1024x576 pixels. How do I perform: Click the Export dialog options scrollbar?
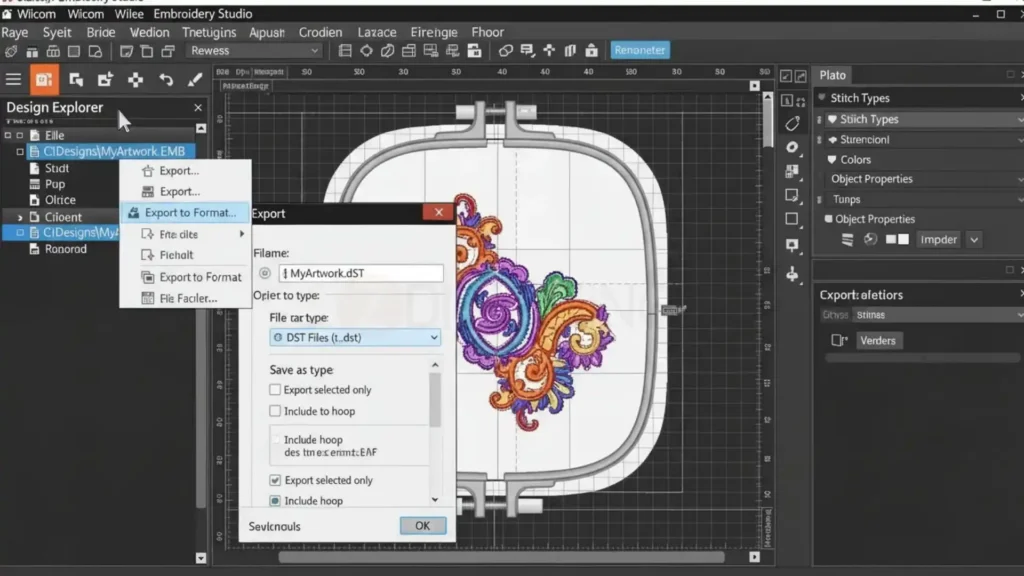pyautogui.click(x=435, y=400)
